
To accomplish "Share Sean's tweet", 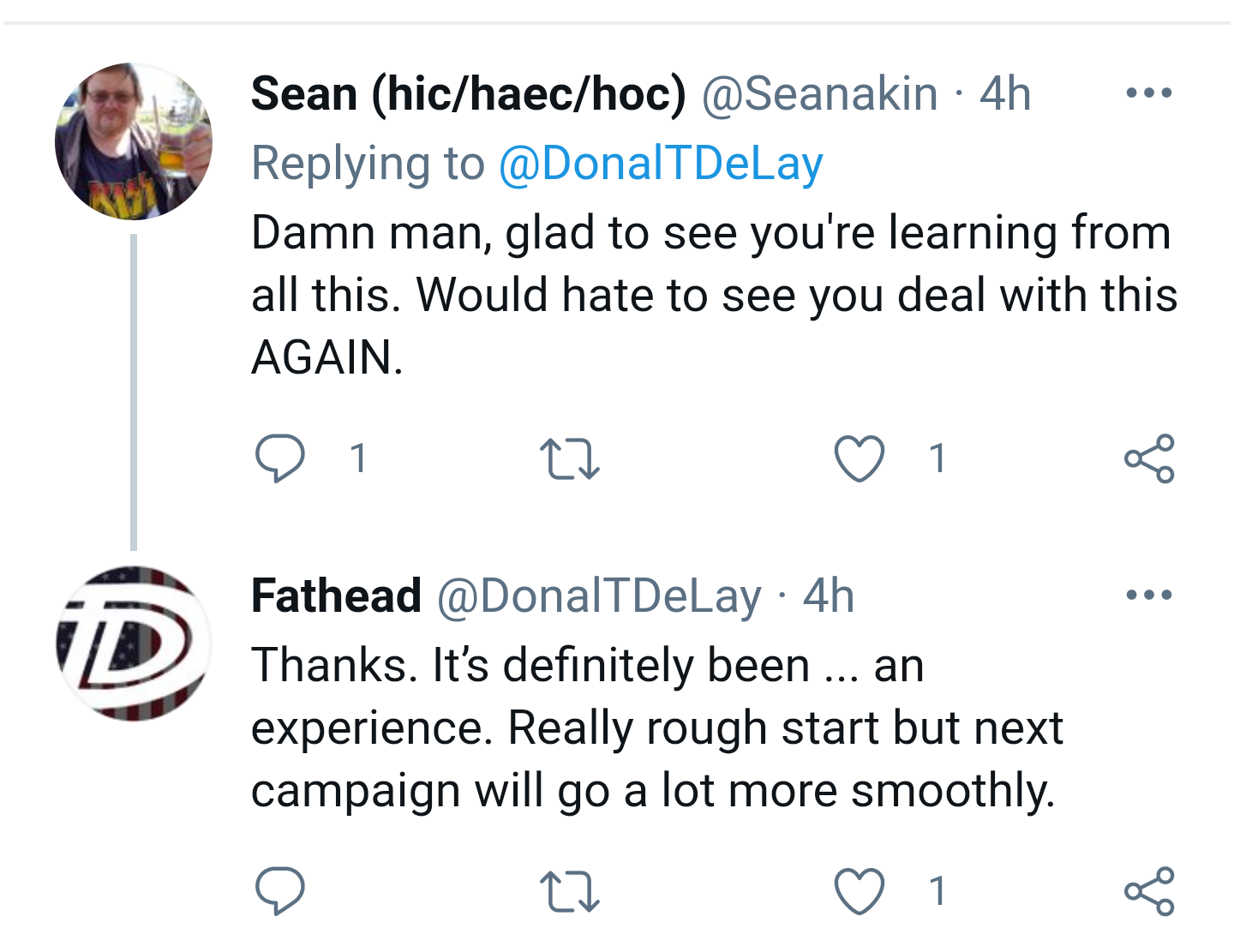I will point(1149,458).
